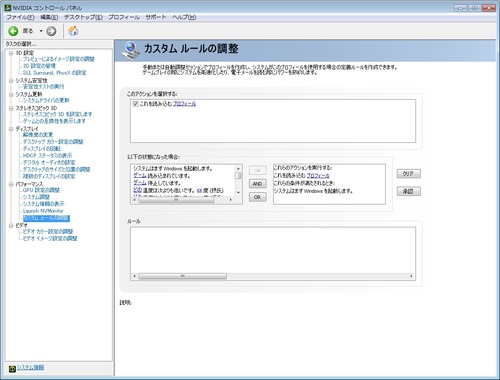The height and width of the screenshot is (380, 500).
Task: Click the クリア button
Action: point(409,174)
